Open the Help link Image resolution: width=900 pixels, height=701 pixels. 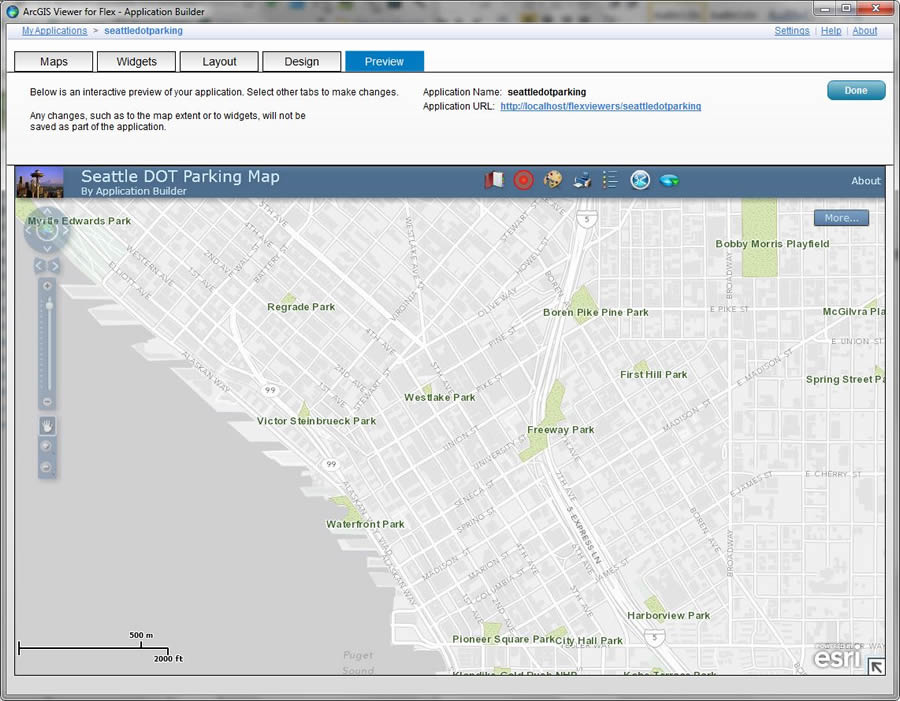(831, 30)
